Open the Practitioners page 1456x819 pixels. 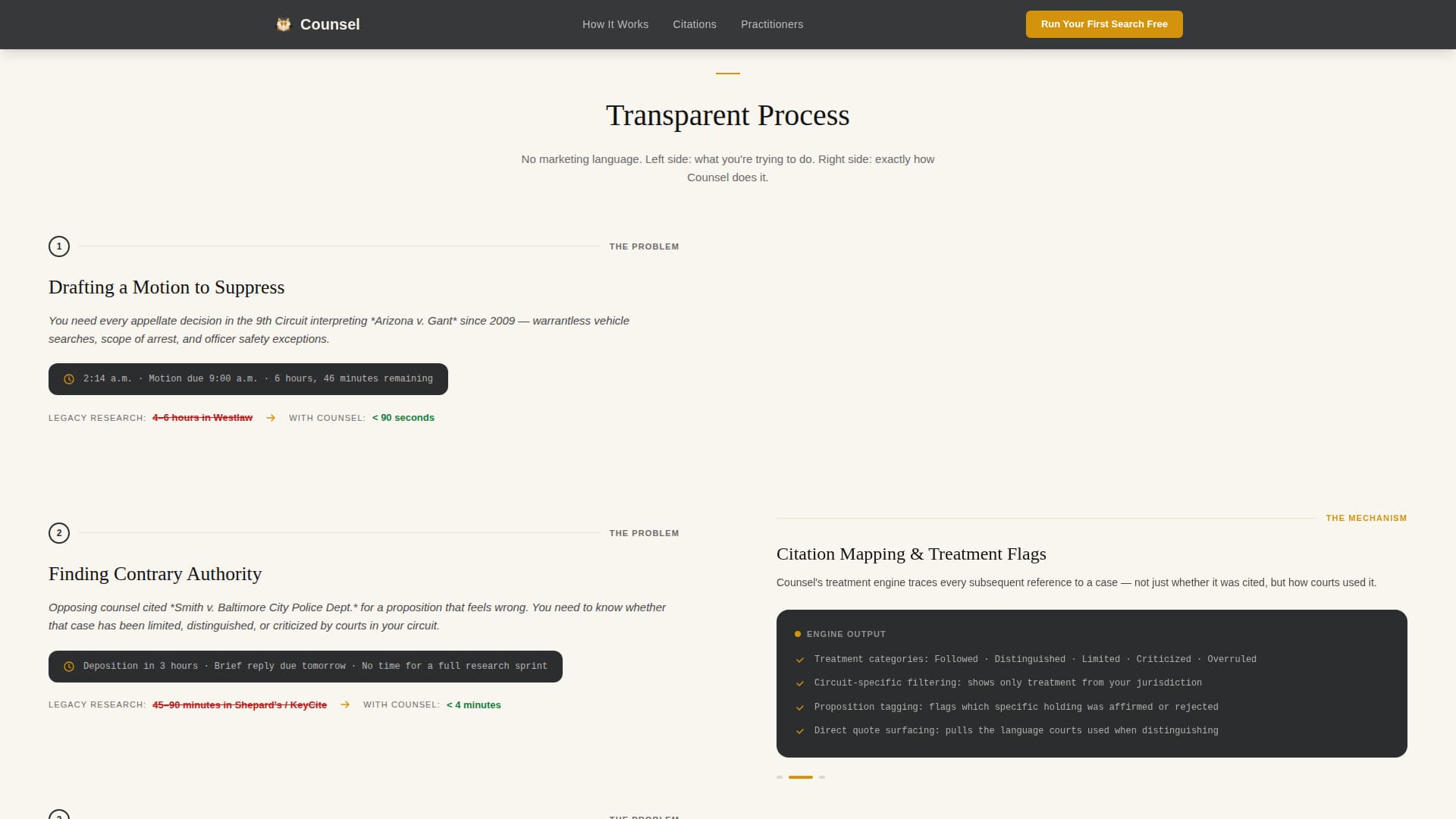771,24
